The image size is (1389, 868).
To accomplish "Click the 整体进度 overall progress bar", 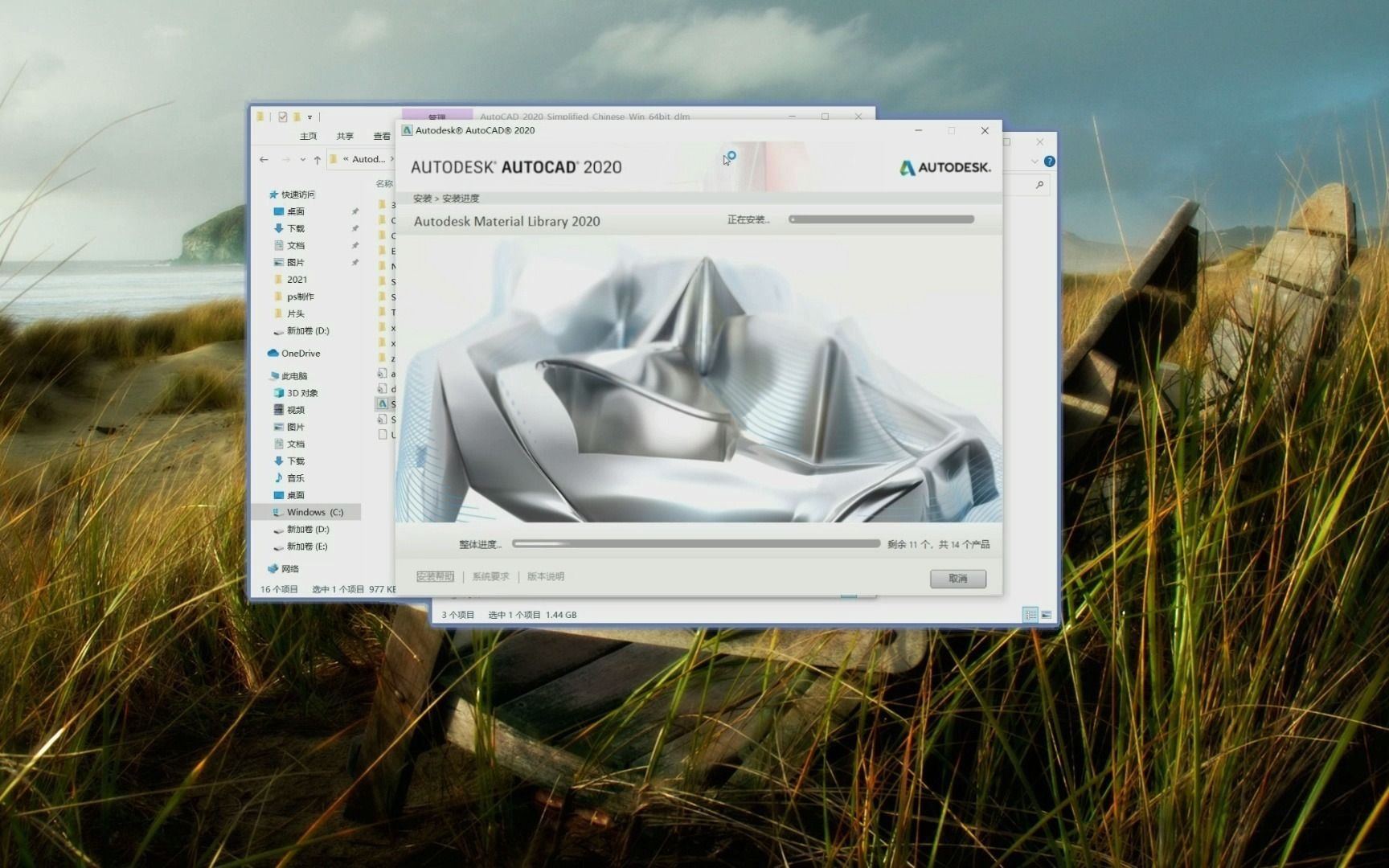I will pyautogui.click(x=696, y=544).
